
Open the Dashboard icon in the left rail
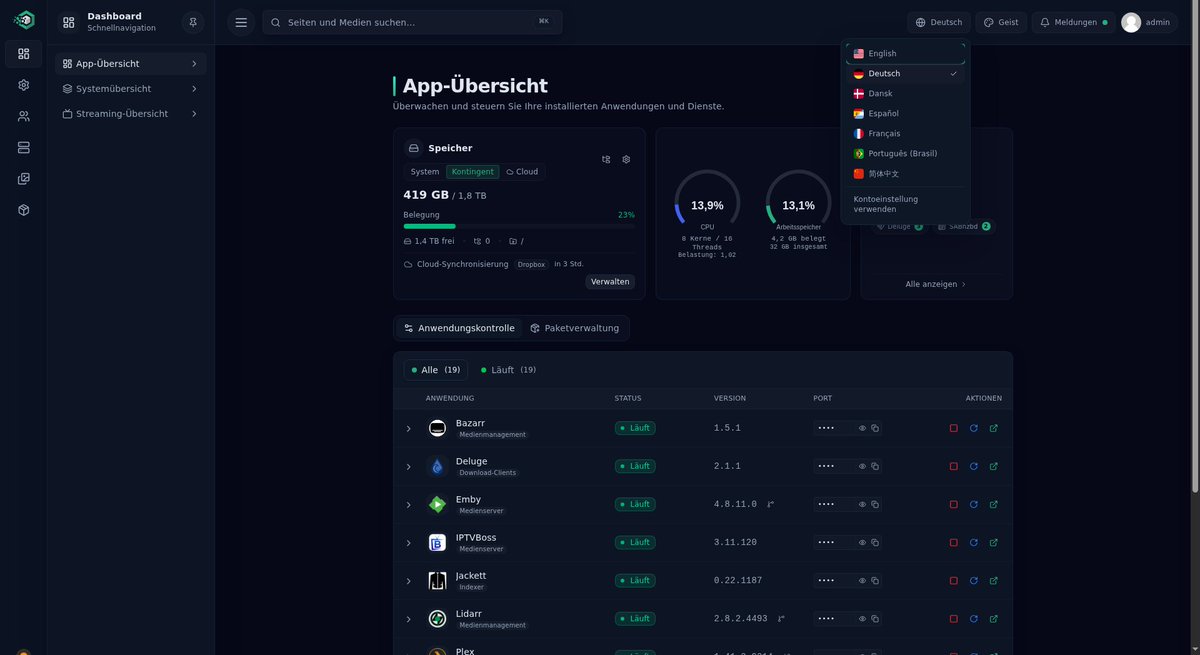point(24,54)
